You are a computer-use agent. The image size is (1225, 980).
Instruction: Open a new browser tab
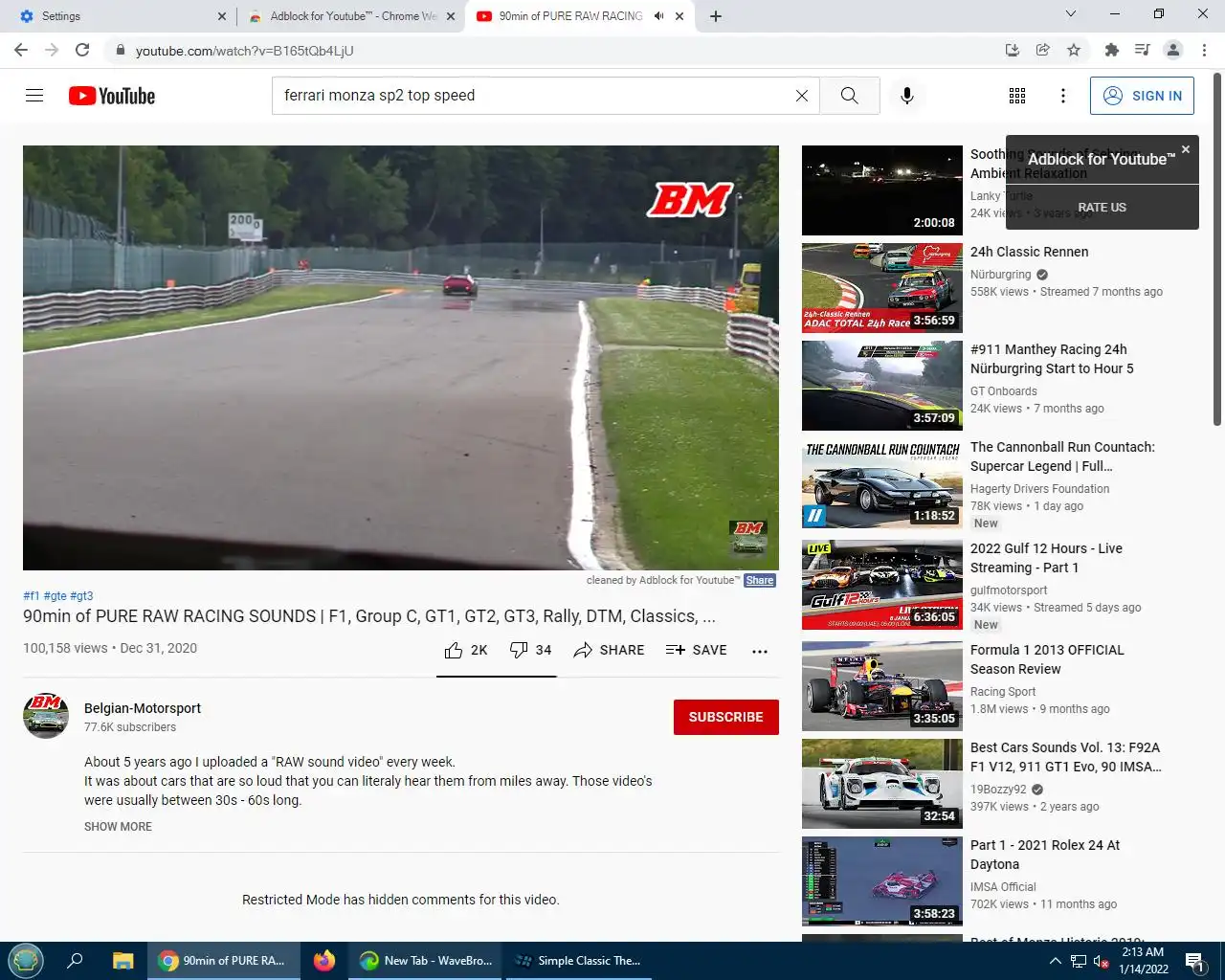tap(716, 16)
